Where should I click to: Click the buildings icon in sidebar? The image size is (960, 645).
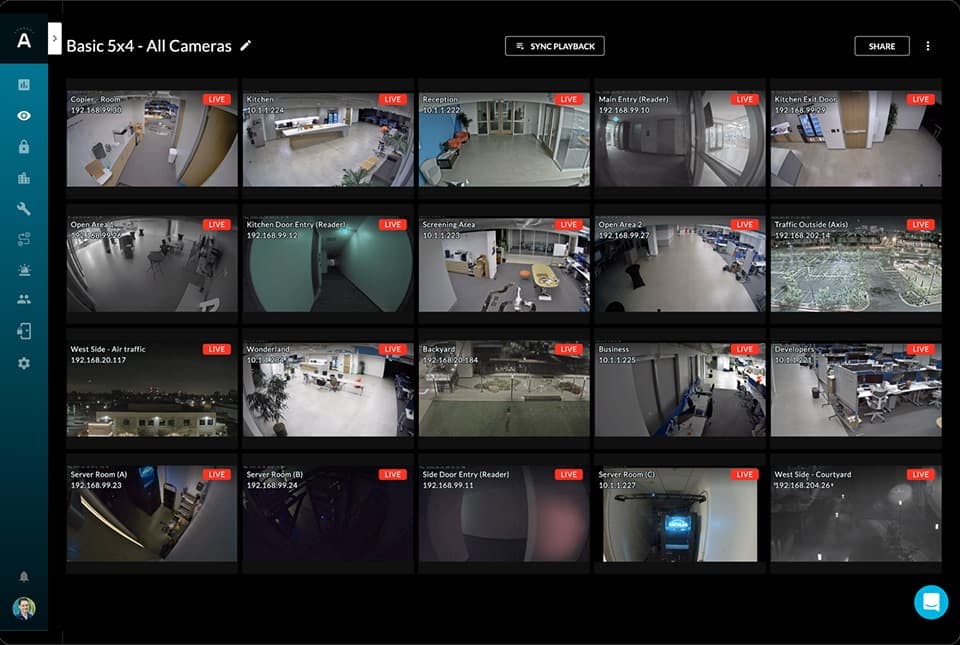(24, 178)
